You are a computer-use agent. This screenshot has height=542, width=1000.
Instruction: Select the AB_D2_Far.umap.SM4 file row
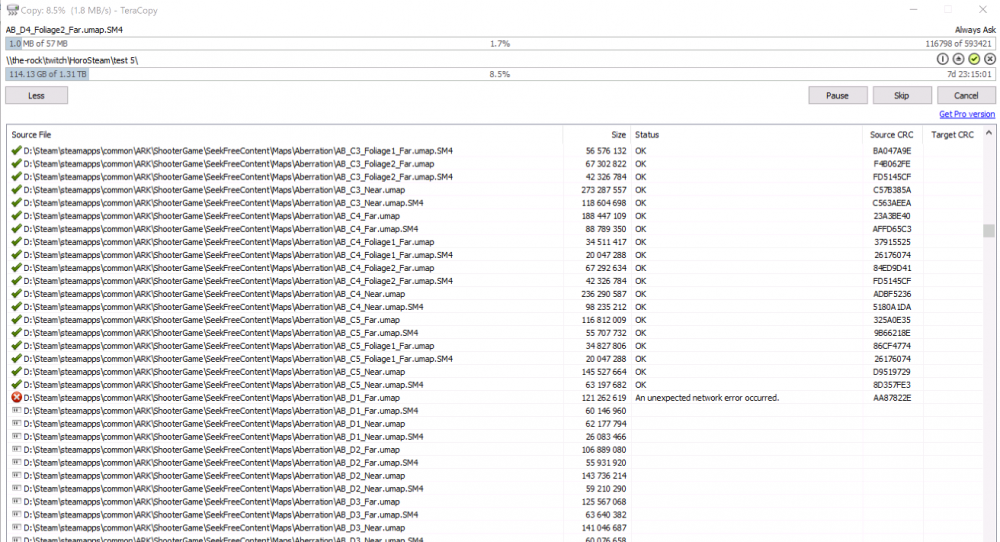point(495,462)
